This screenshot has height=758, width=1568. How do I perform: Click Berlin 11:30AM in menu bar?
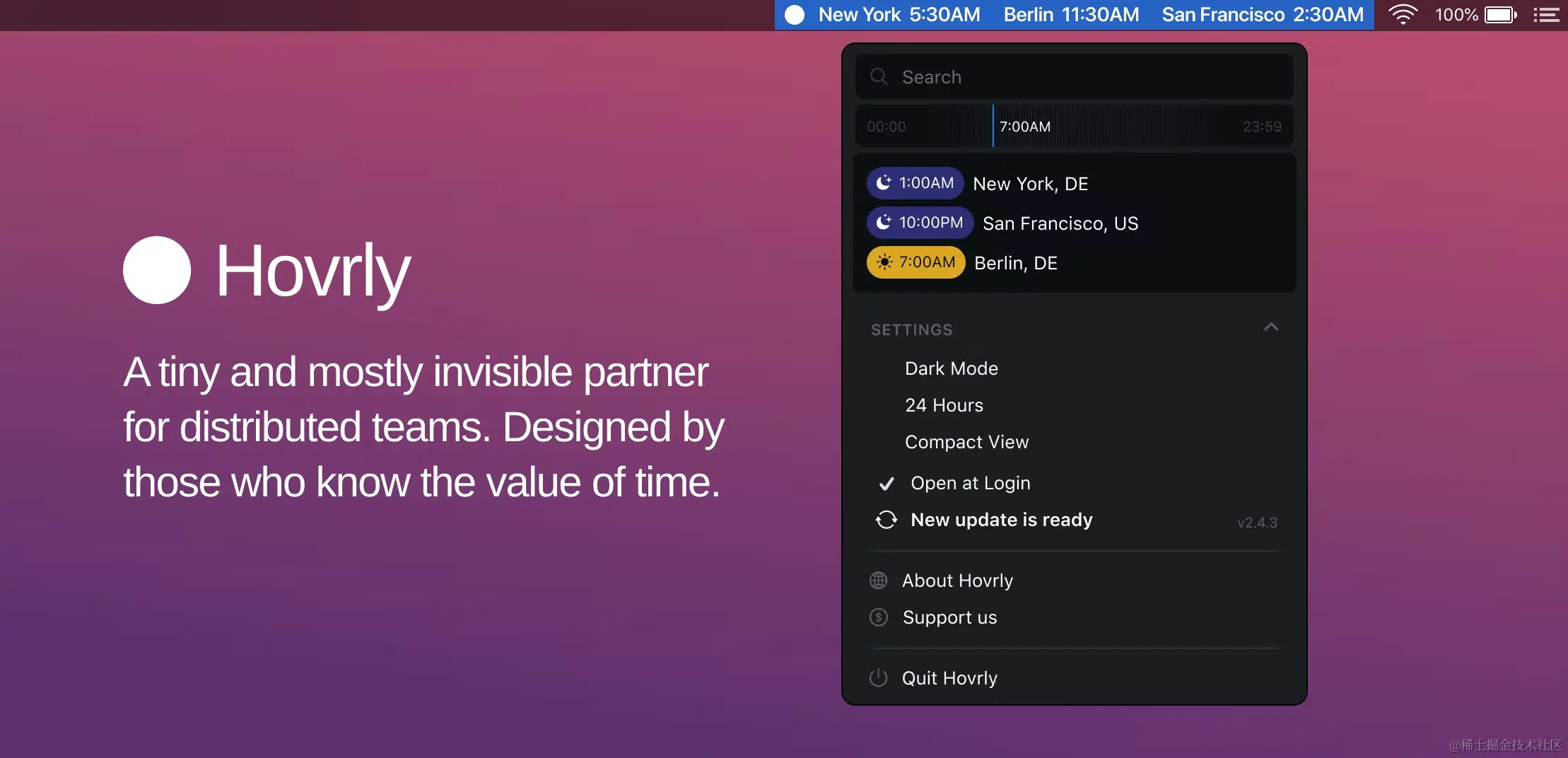click(x=1071, y=15)
